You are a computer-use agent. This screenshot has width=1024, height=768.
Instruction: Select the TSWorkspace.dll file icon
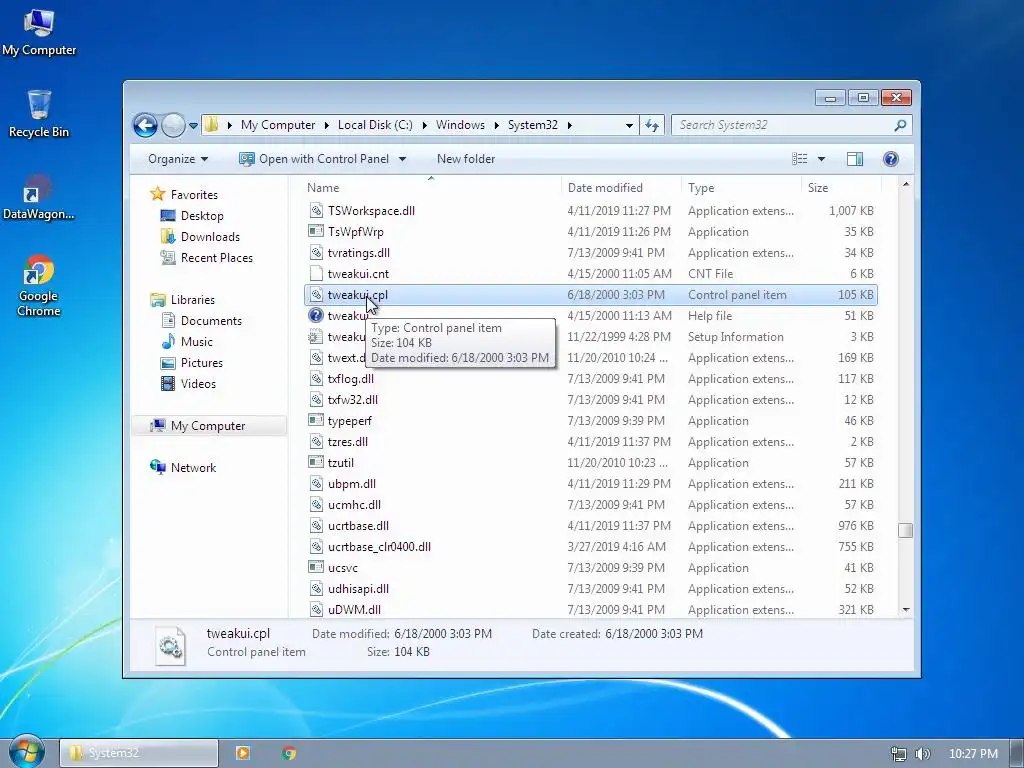tap(316, 210)
